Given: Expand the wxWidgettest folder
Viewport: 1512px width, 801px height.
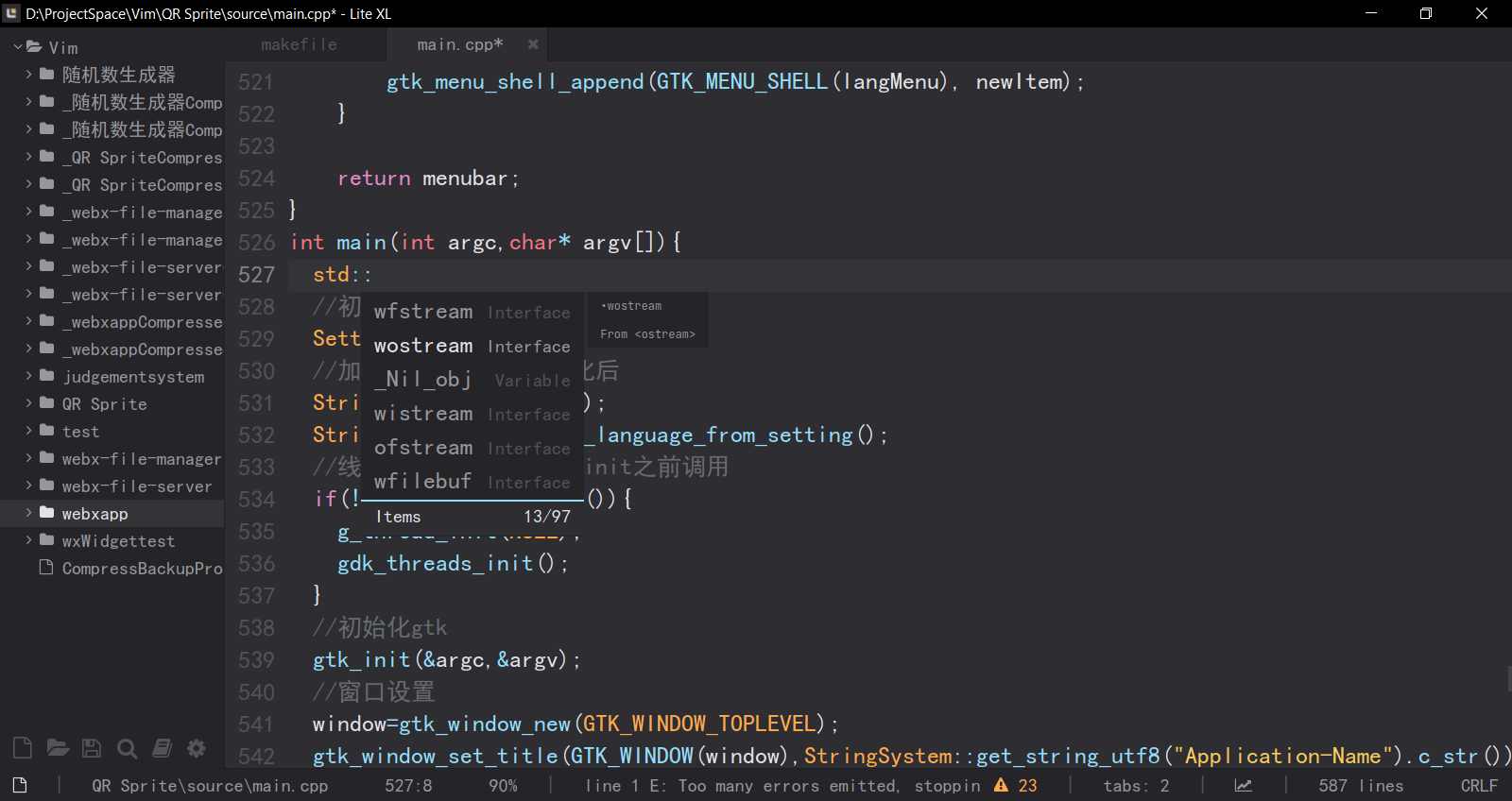Looking at the screenshot, I should (118, 541).
